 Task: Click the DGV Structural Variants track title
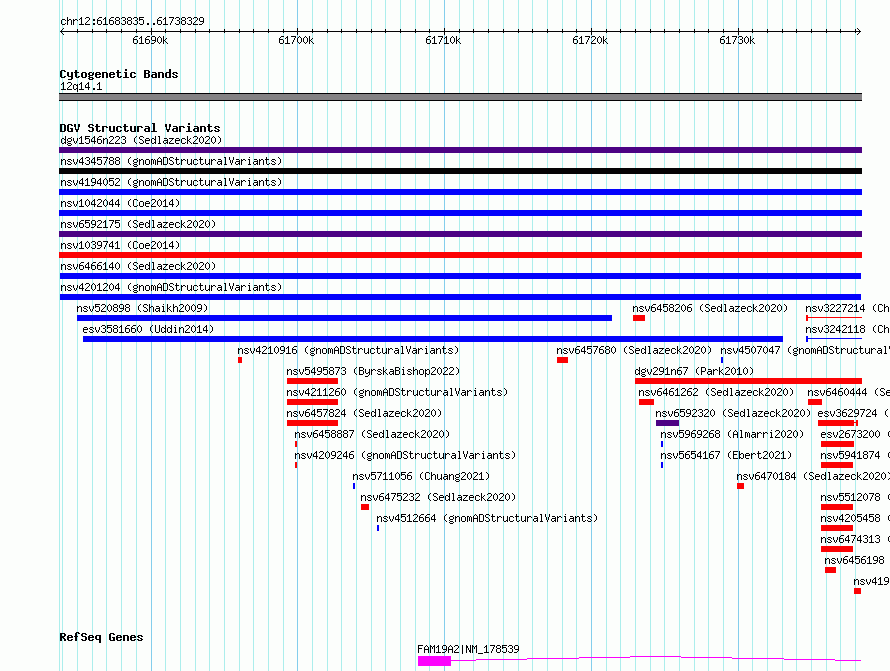(140, 128)
